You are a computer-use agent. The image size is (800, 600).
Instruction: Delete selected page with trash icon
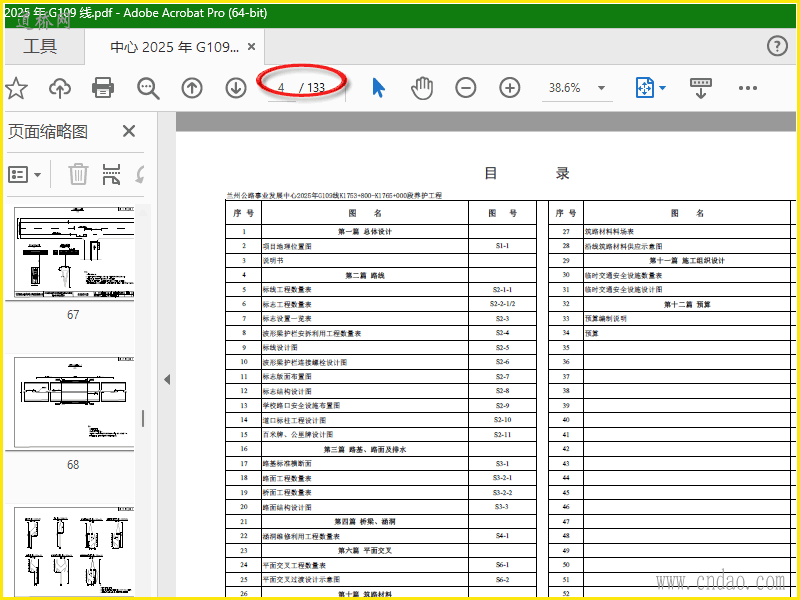click(x=78, y=174)
